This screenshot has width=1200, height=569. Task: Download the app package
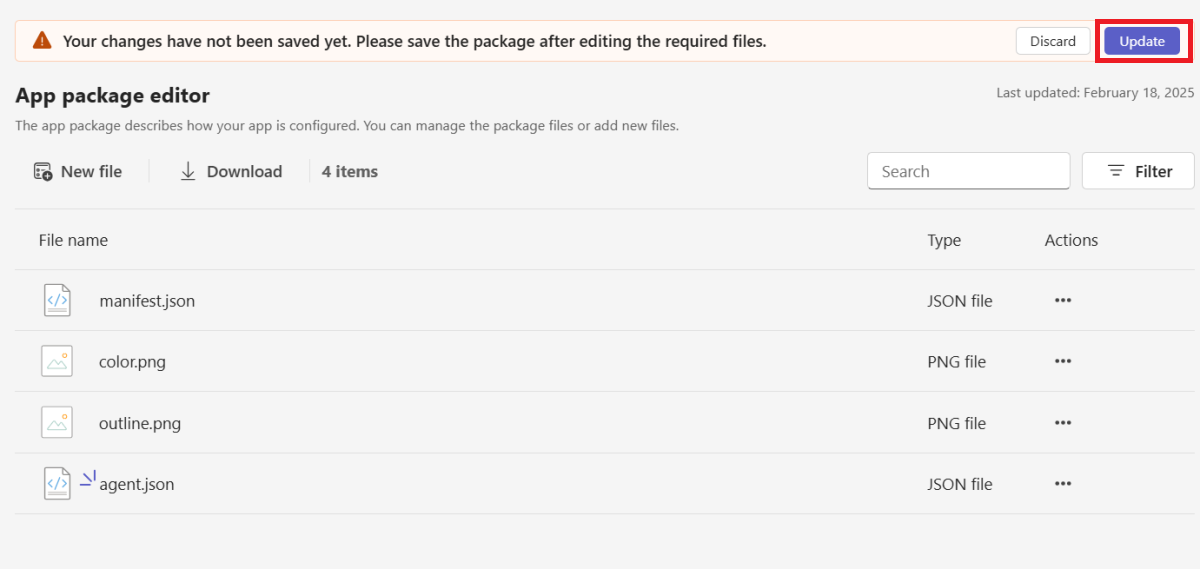click(x=231, y=172)
